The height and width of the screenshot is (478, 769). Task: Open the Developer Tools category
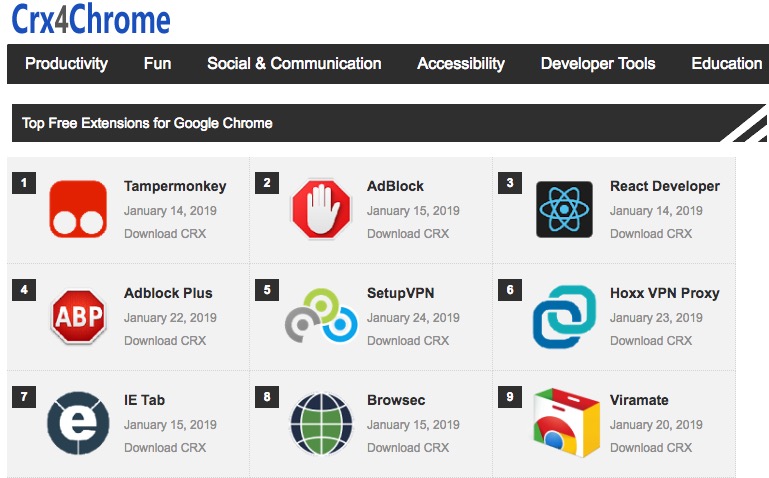pyautogui.click(x=598, y=63)
